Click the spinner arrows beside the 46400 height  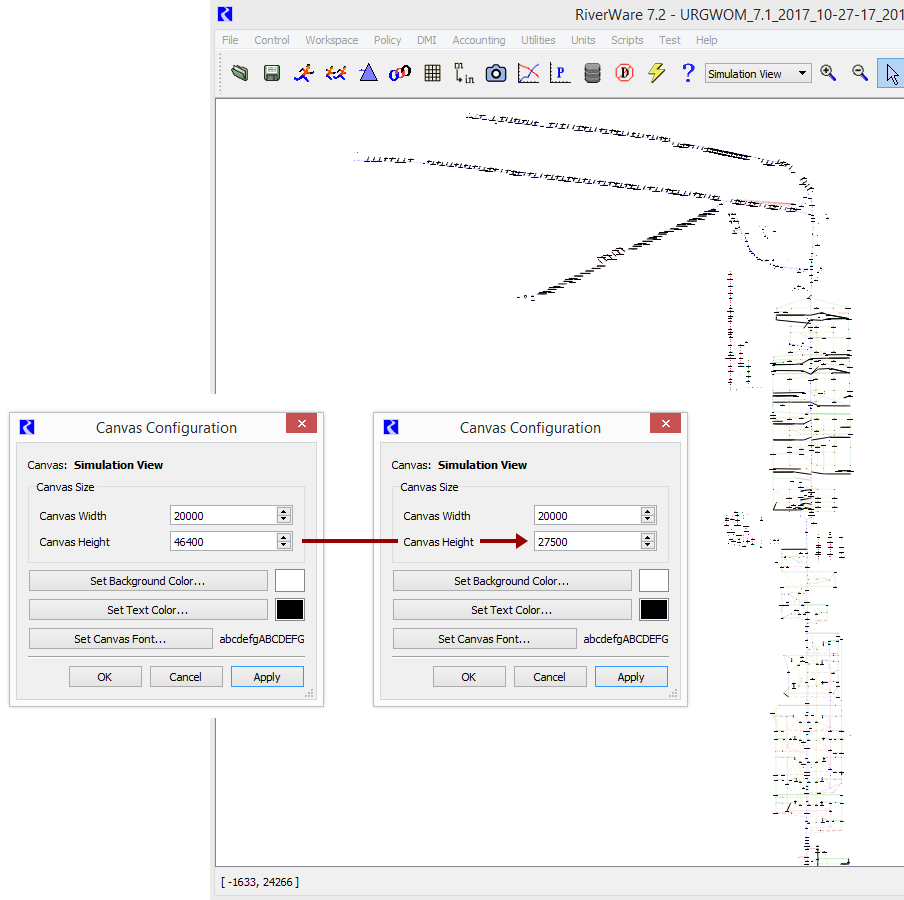284,541
